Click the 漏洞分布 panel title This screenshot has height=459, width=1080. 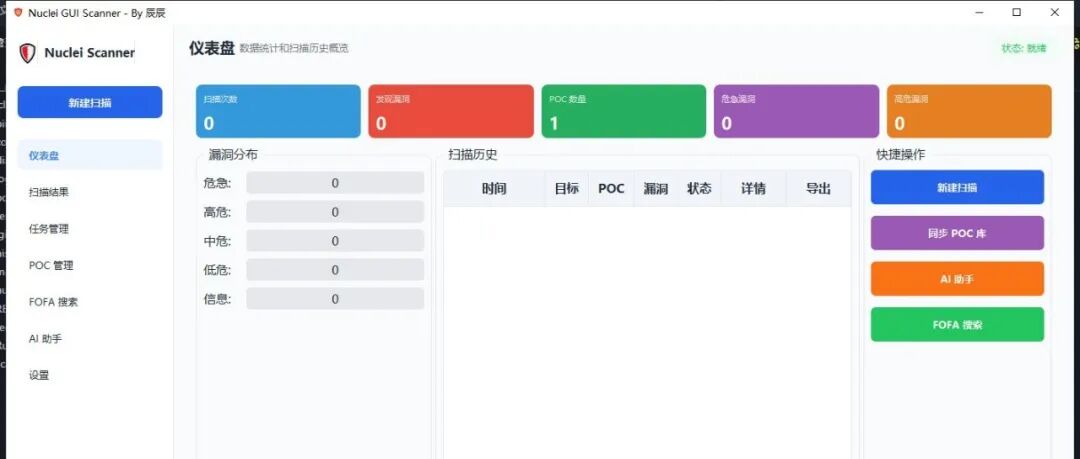click(233, 155)
